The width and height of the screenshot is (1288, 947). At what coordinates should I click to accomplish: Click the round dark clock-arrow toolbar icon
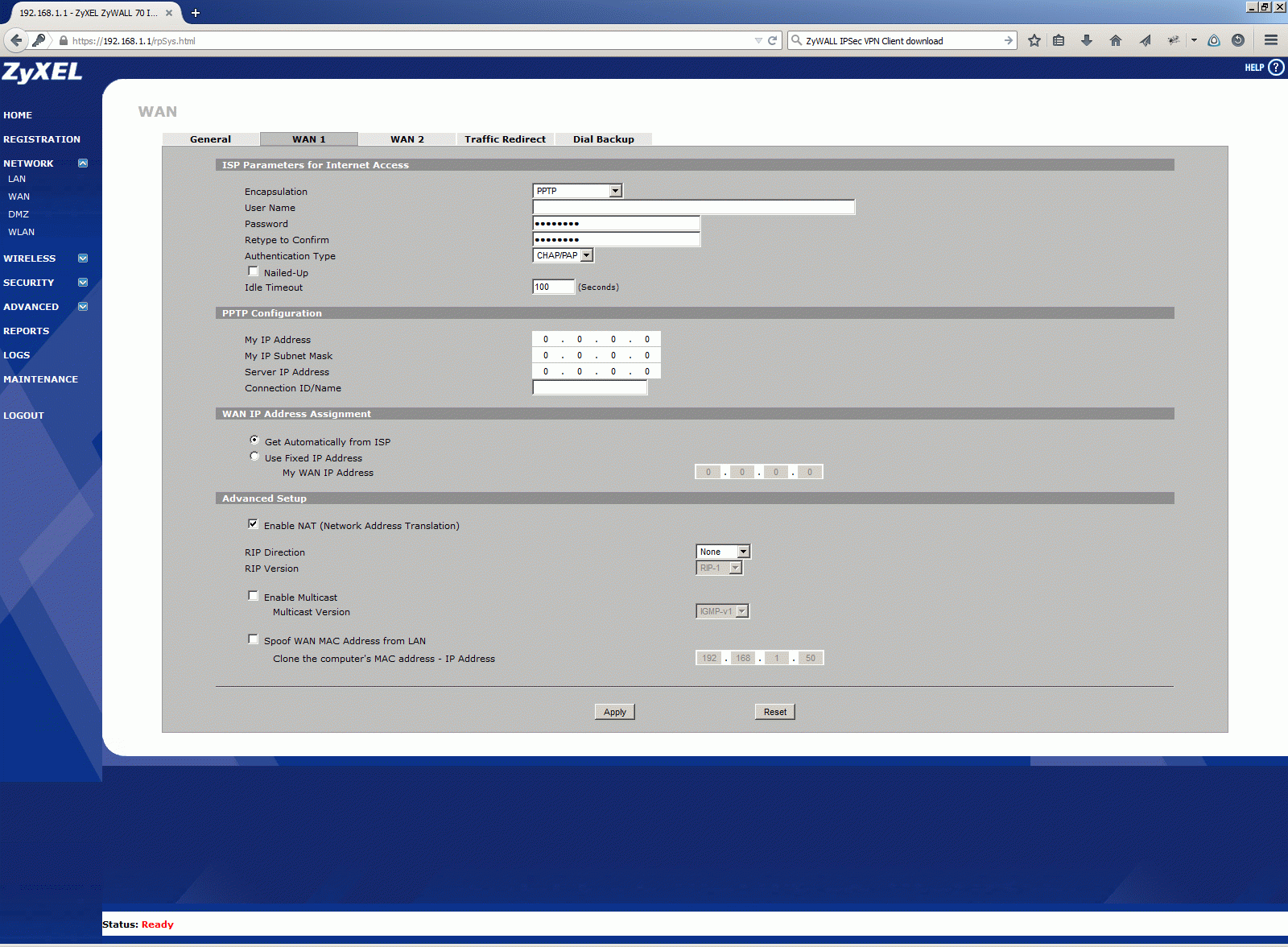1238,40
